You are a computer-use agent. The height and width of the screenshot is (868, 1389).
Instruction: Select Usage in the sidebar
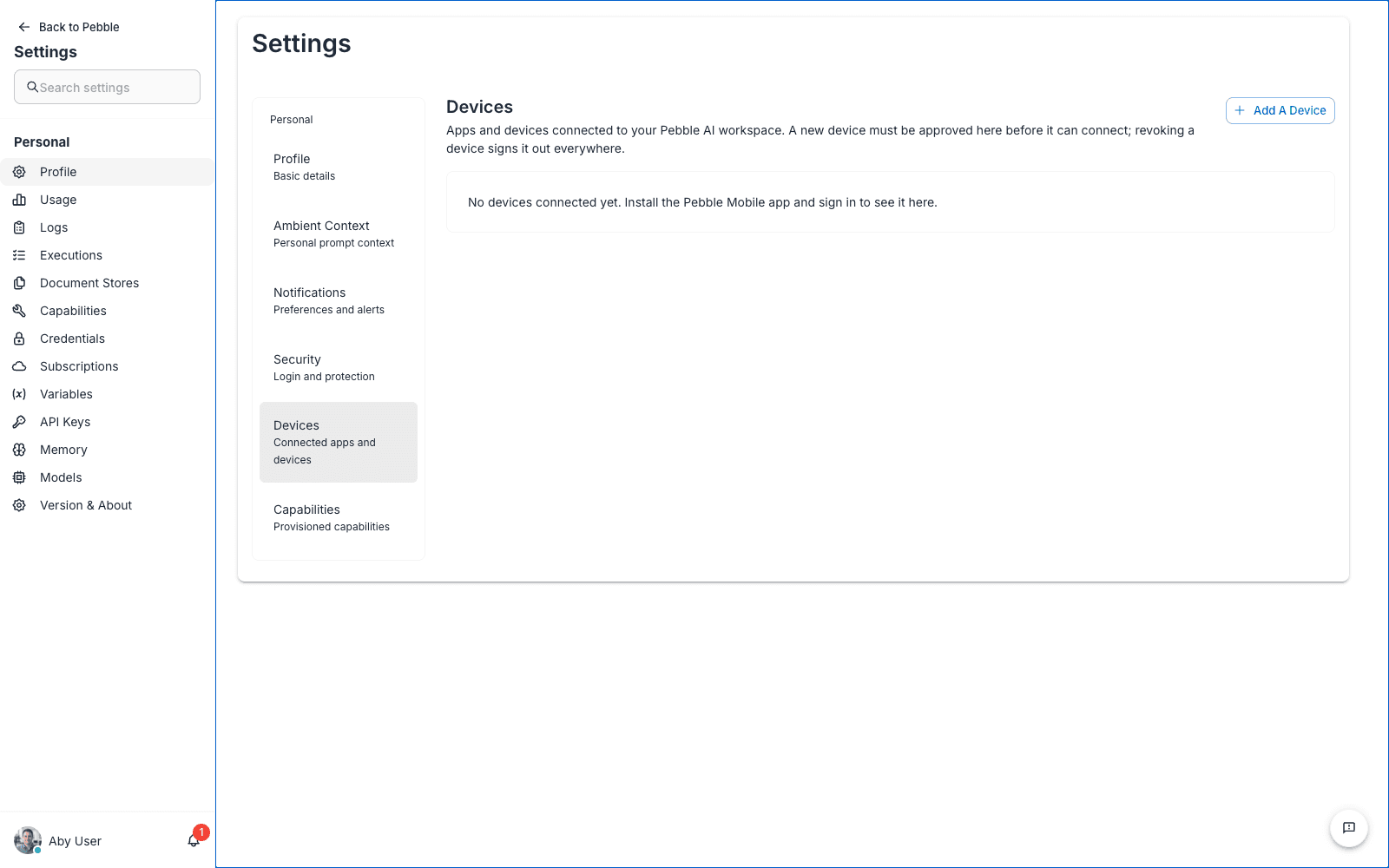tap(107, 200)
